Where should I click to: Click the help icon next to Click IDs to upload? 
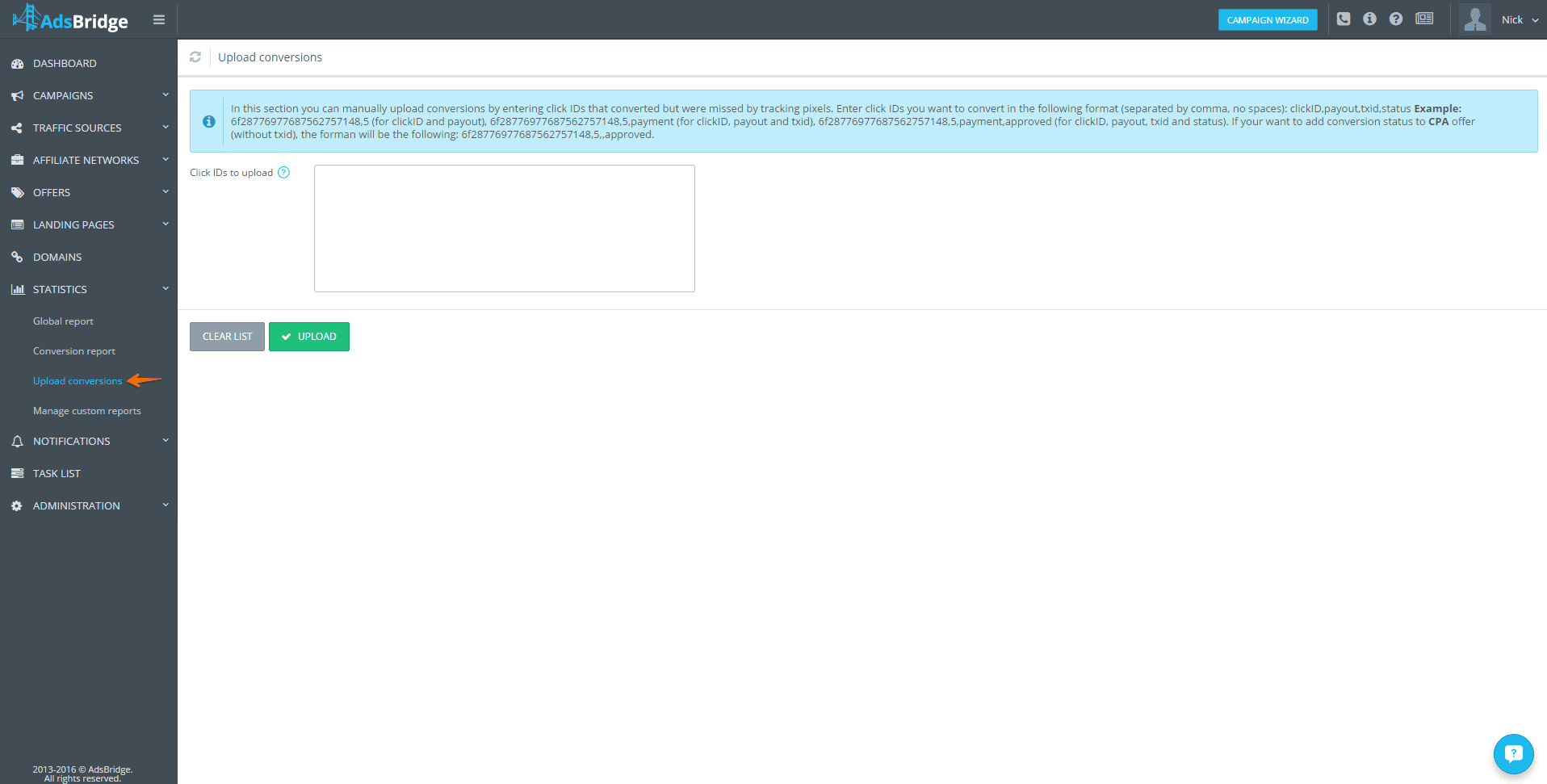283,172
